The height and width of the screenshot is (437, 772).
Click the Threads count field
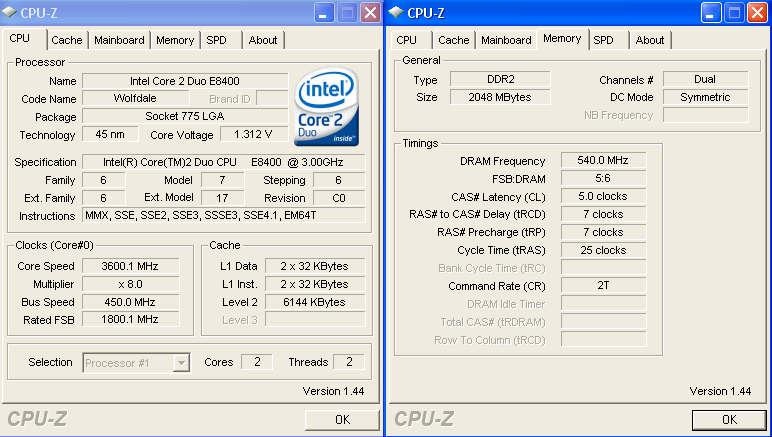pyautogui.click(x=349, y=362)
